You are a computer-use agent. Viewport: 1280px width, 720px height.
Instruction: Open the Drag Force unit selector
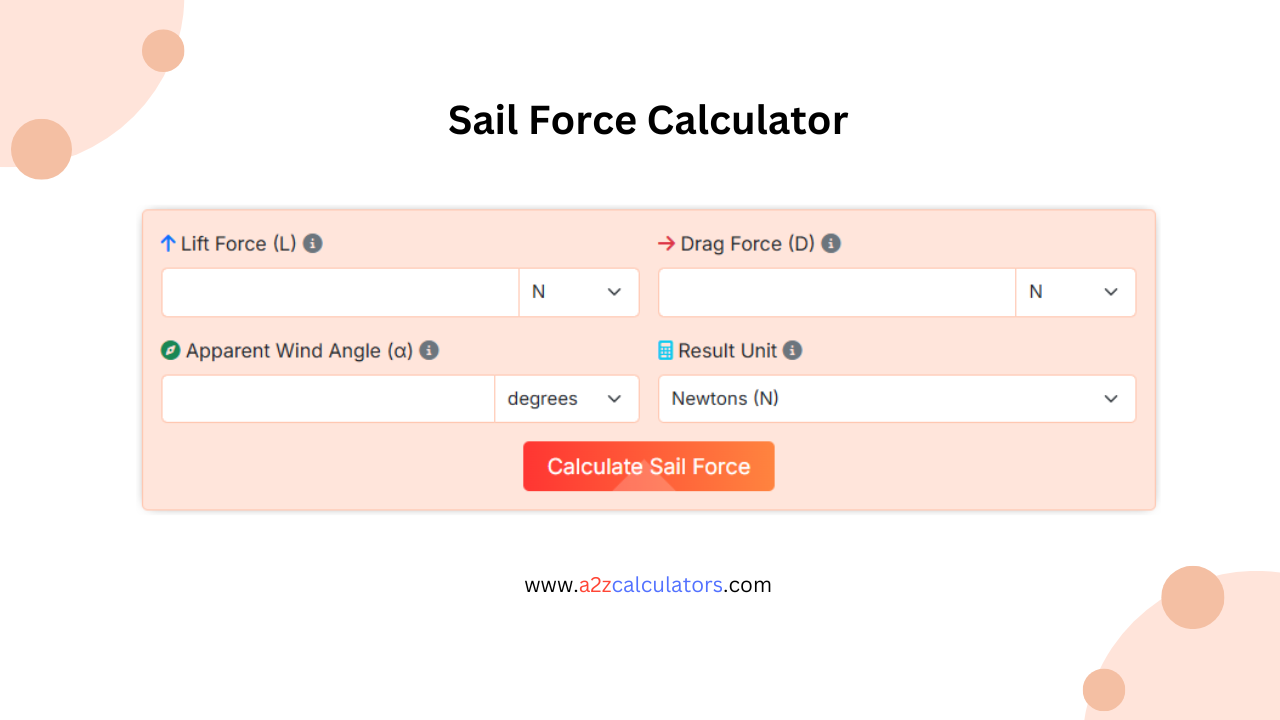[1076, 292]
